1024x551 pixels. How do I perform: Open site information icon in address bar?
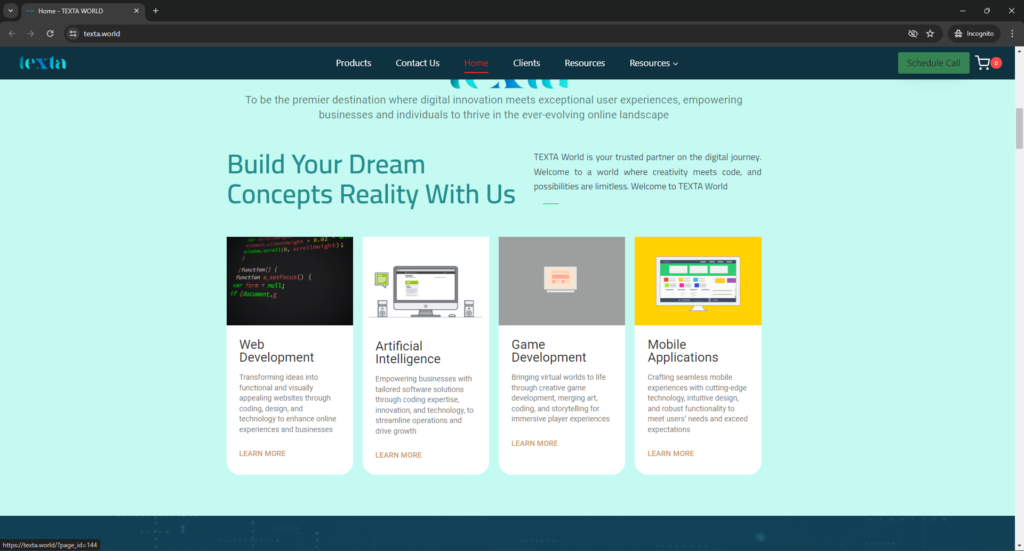[x=73, y=33]
